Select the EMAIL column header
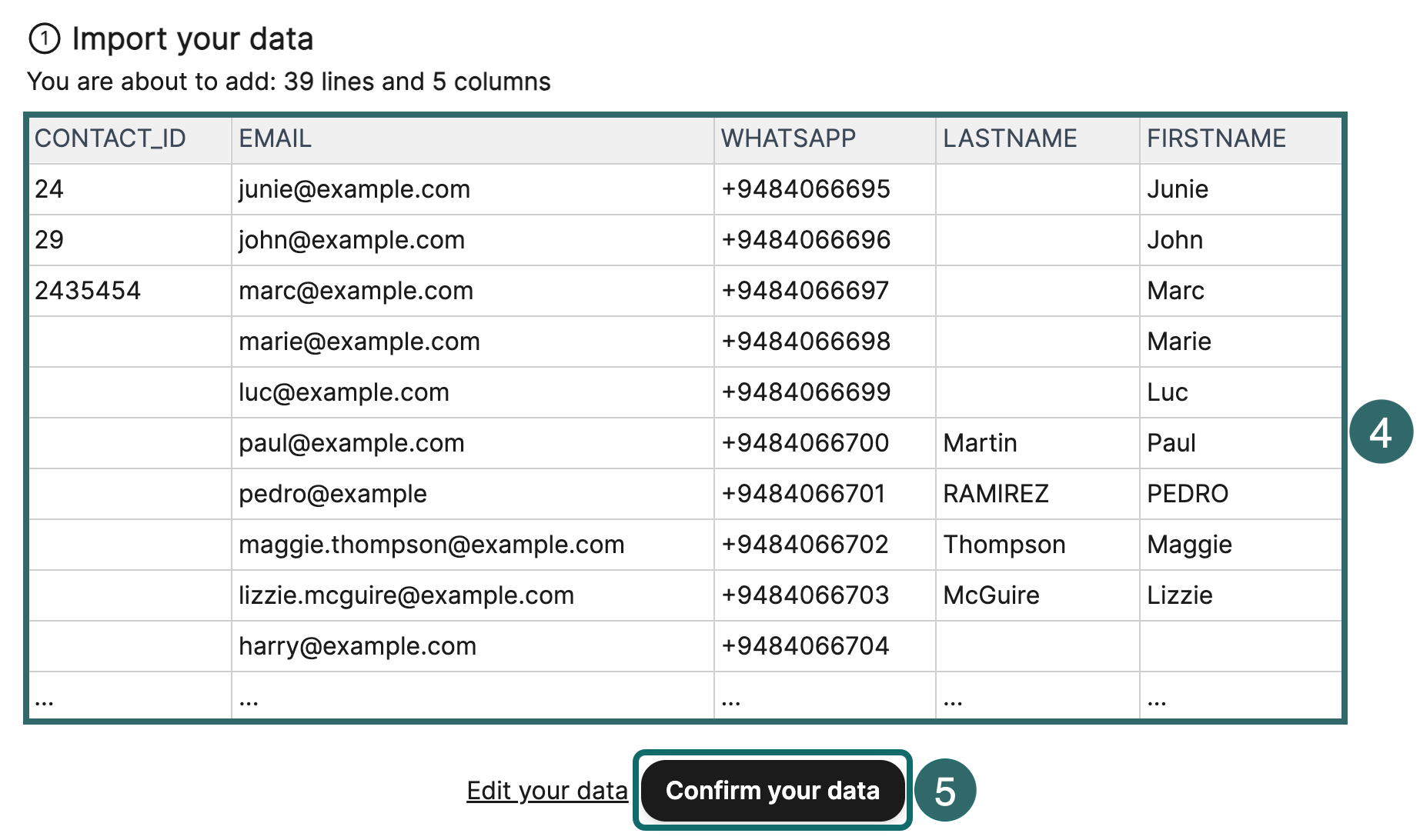The width and height of the screenshot is (1420, 840). click(x=275, y=138)
